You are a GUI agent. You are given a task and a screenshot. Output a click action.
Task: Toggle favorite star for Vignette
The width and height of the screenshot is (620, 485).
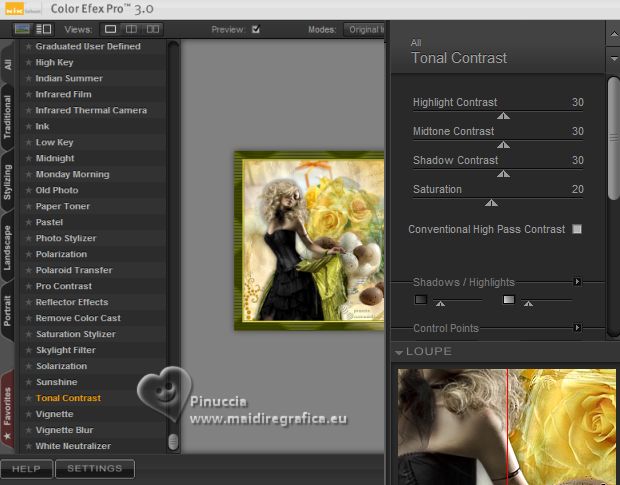click(28, 414)
